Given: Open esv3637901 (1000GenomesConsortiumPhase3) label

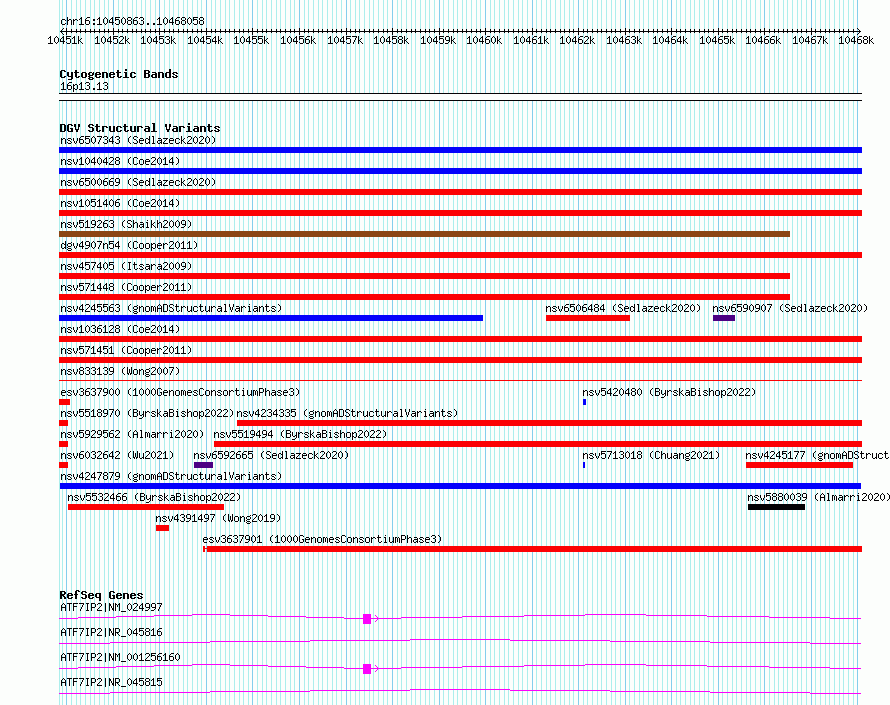Looking at the screenshot, I should click(322, 539).
